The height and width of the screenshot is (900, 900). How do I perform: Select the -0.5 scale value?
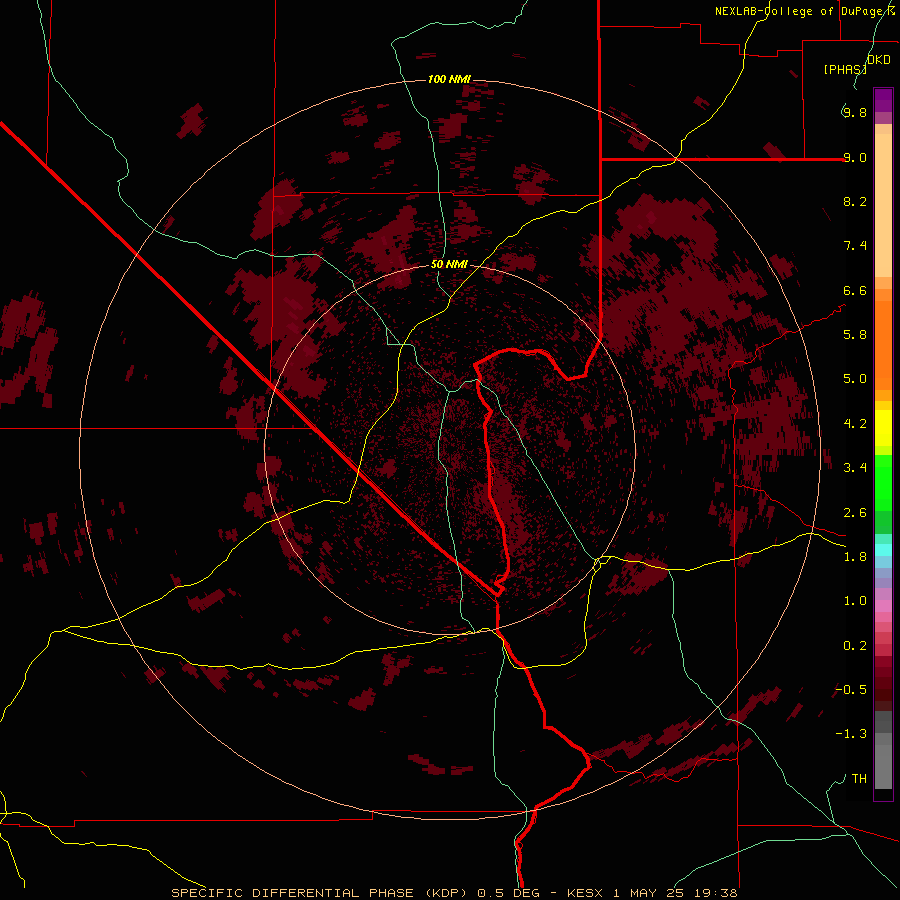[x=851, y=690]
